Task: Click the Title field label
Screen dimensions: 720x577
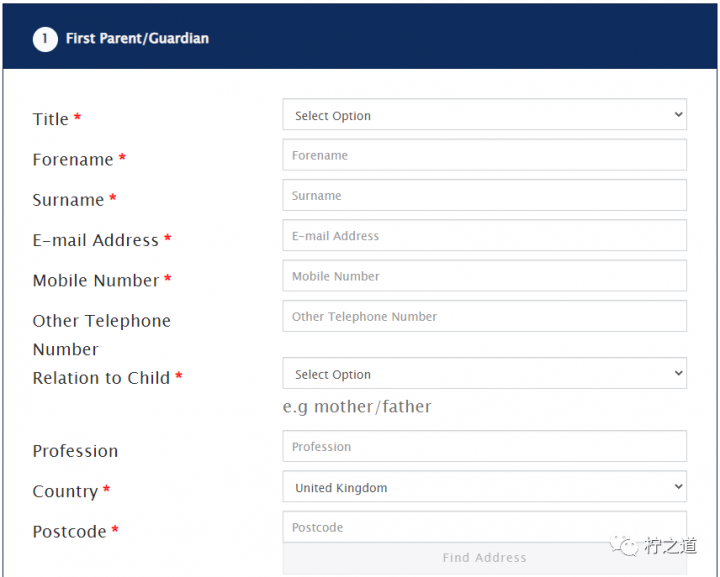Action: [x=51, y=119]
